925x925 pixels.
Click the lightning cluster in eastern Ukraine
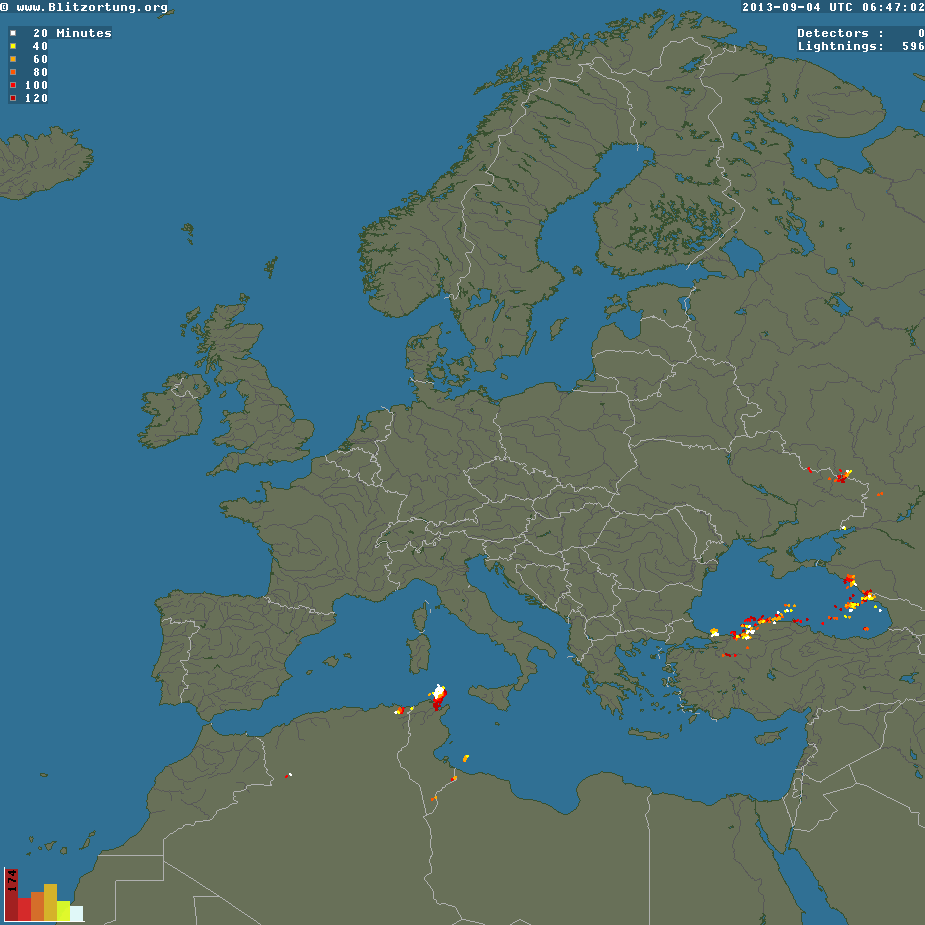point(842,476)
